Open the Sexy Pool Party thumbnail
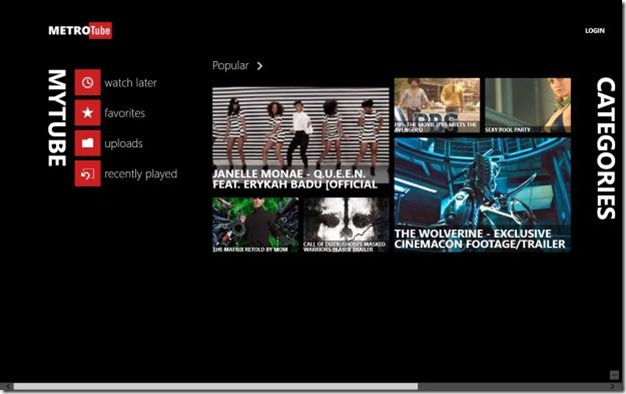Screen dimensions: 626x394 click(528, 105)
